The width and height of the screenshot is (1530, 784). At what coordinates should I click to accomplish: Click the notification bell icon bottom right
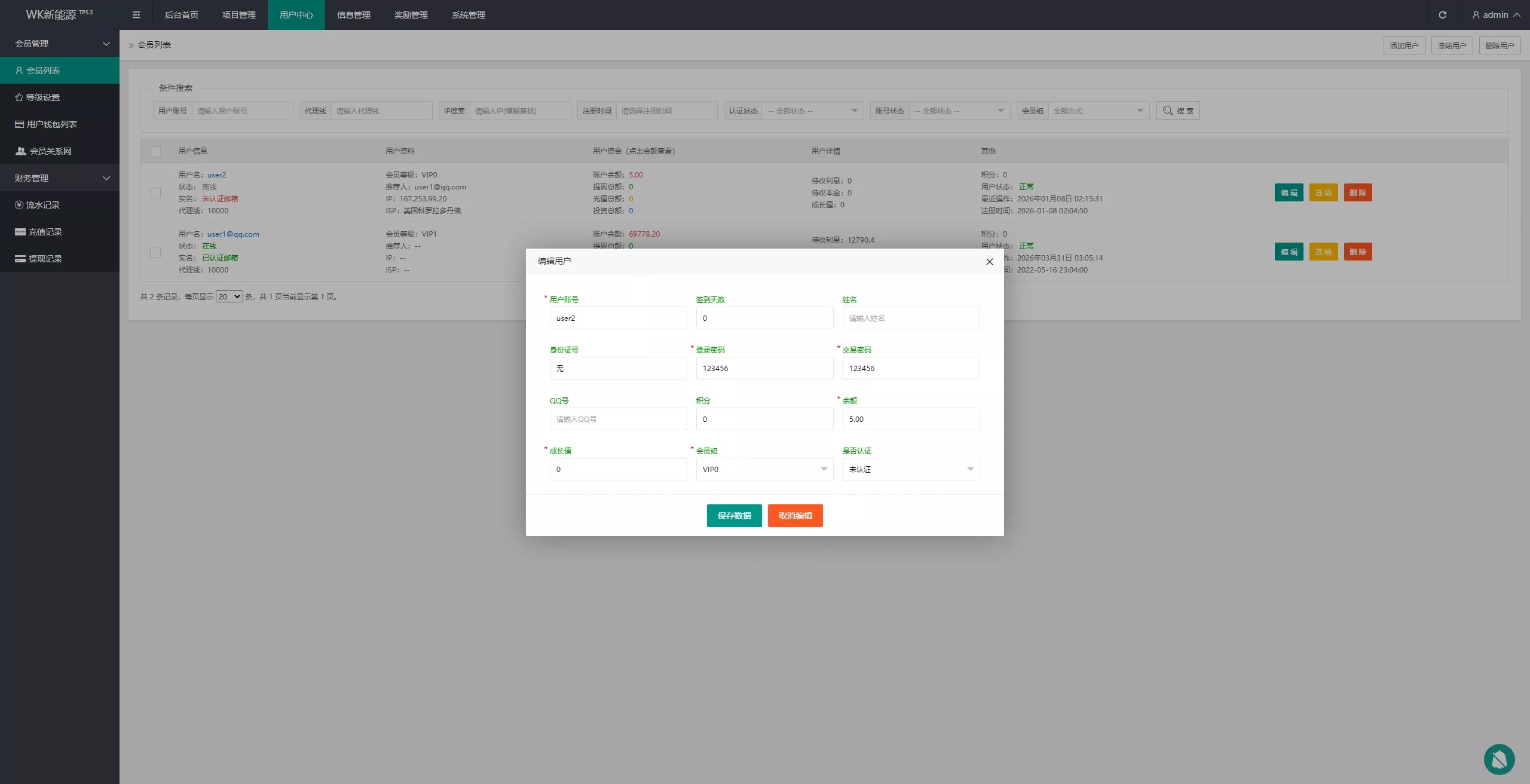point(1499,759)
